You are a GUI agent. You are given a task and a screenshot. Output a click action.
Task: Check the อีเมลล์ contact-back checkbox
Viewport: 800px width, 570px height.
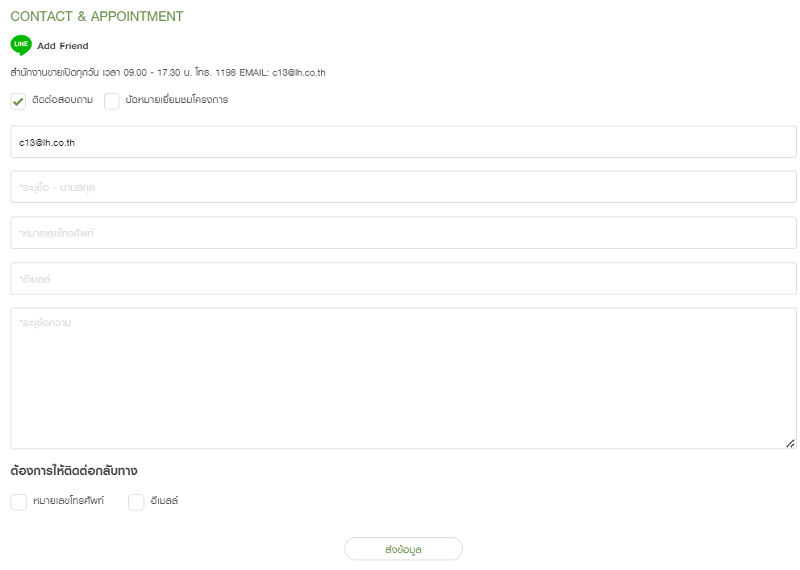(136, 502)
